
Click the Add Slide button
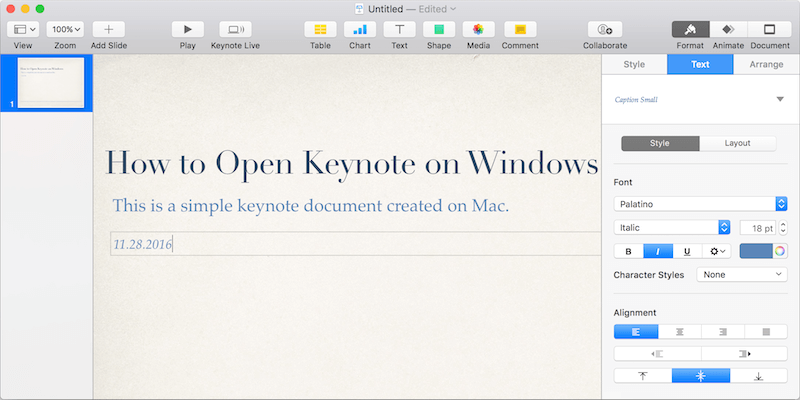pos(108,30)
